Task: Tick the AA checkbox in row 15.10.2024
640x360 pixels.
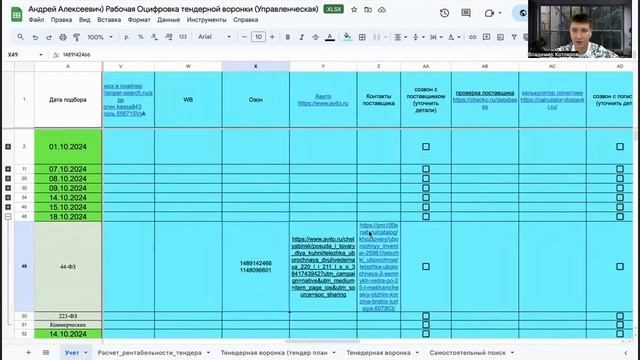Action: (x=426, y=207)
